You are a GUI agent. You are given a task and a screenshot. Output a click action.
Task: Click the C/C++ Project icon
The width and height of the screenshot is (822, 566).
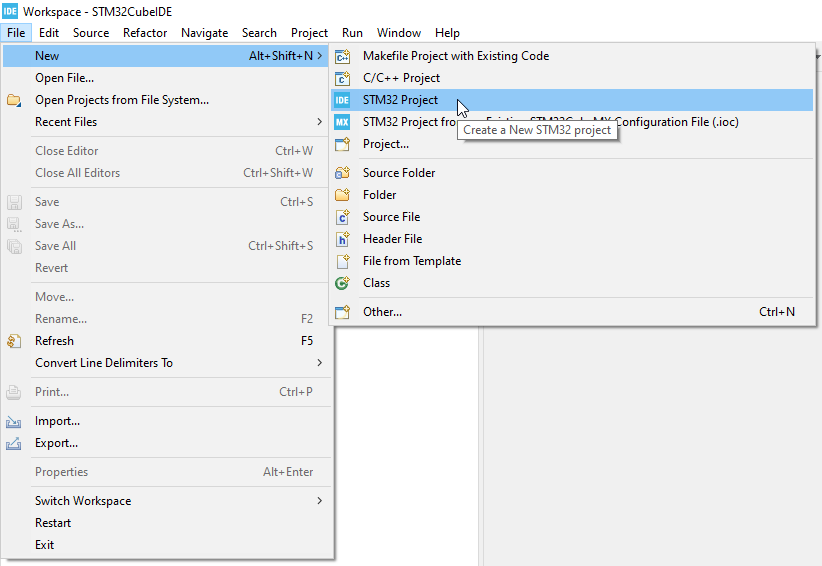pos(342,78)
